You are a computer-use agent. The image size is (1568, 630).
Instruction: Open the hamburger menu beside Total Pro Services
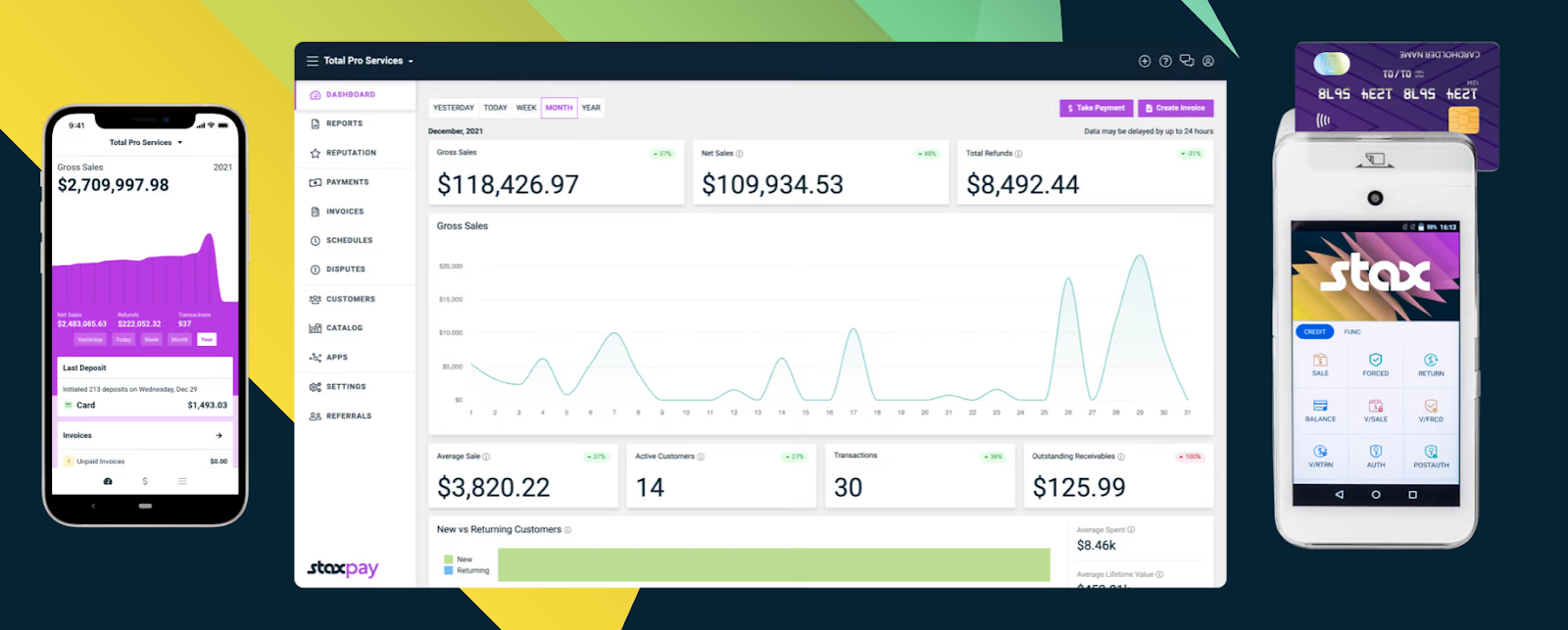pos(312,61)
